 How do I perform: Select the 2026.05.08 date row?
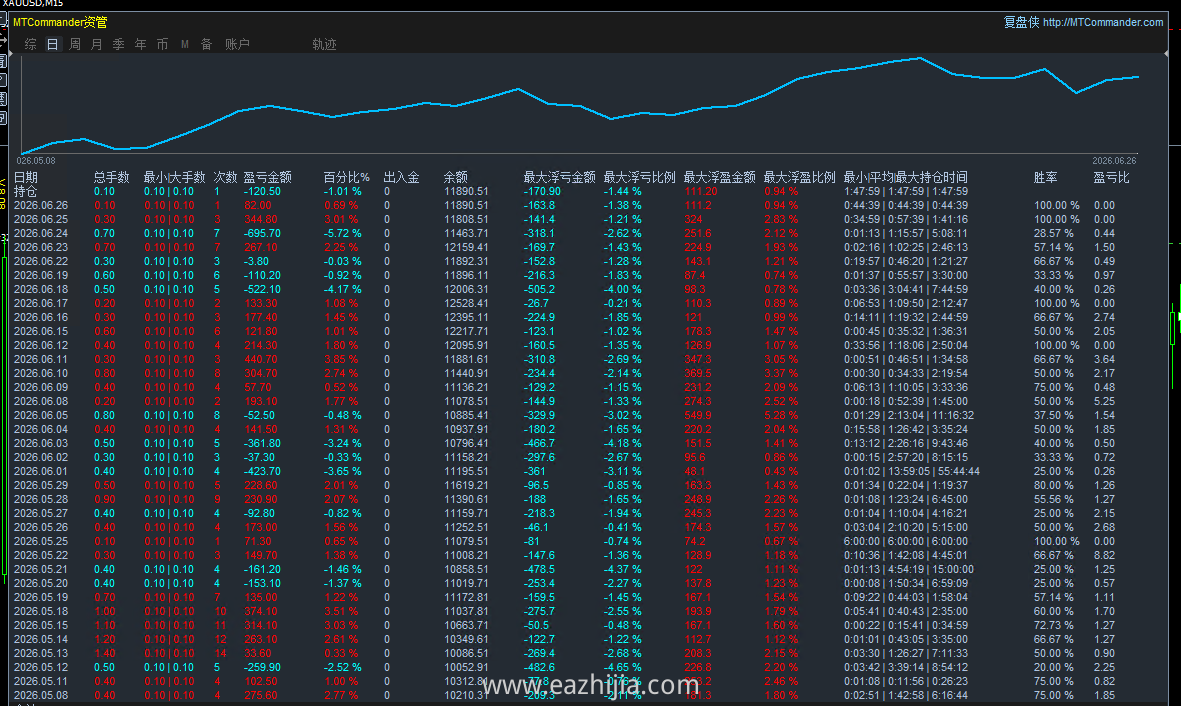pyautogui.click(x=41, y=695)
